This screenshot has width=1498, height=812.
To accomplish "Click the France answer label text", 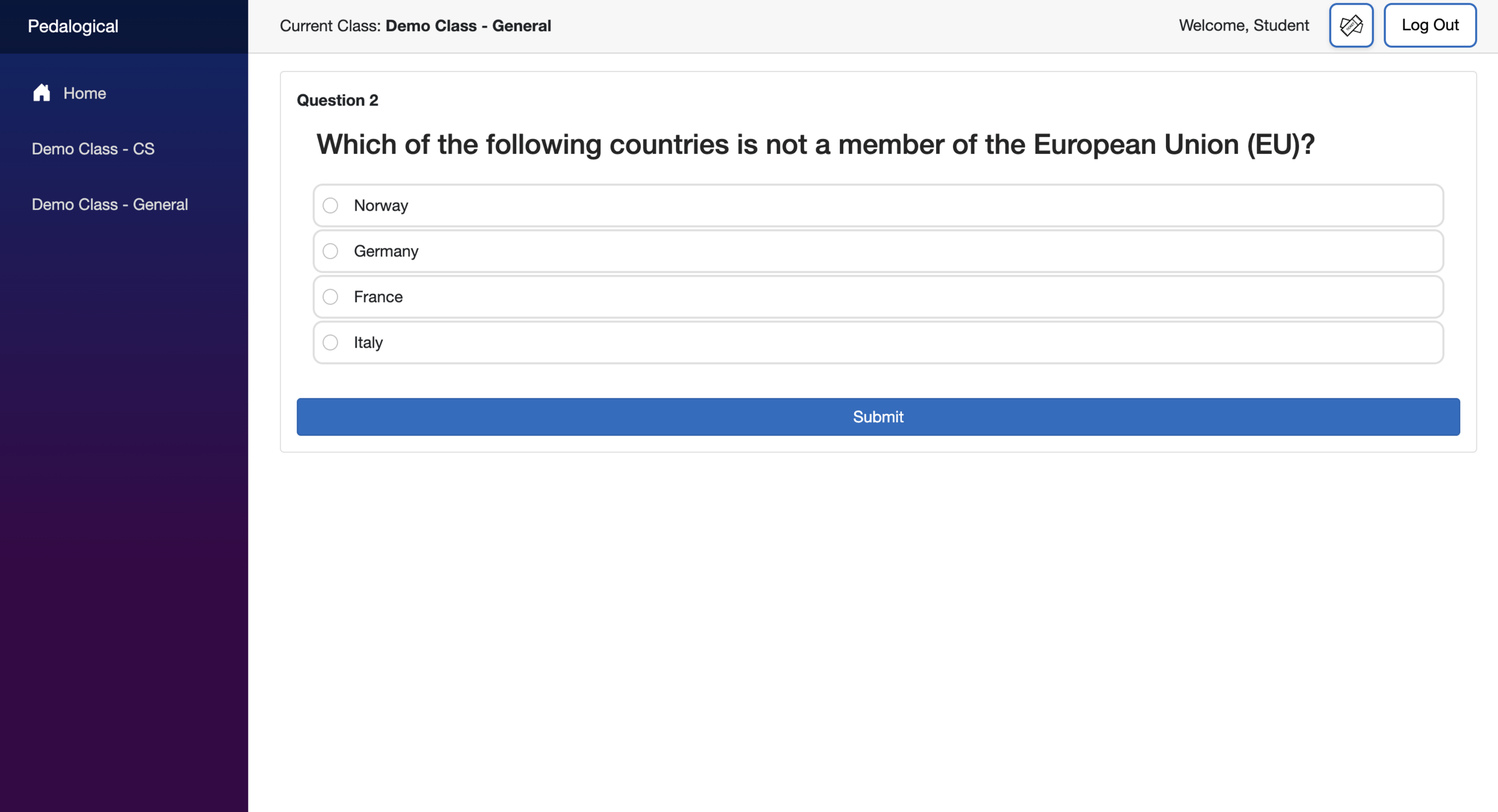I will tap(378, 297).
